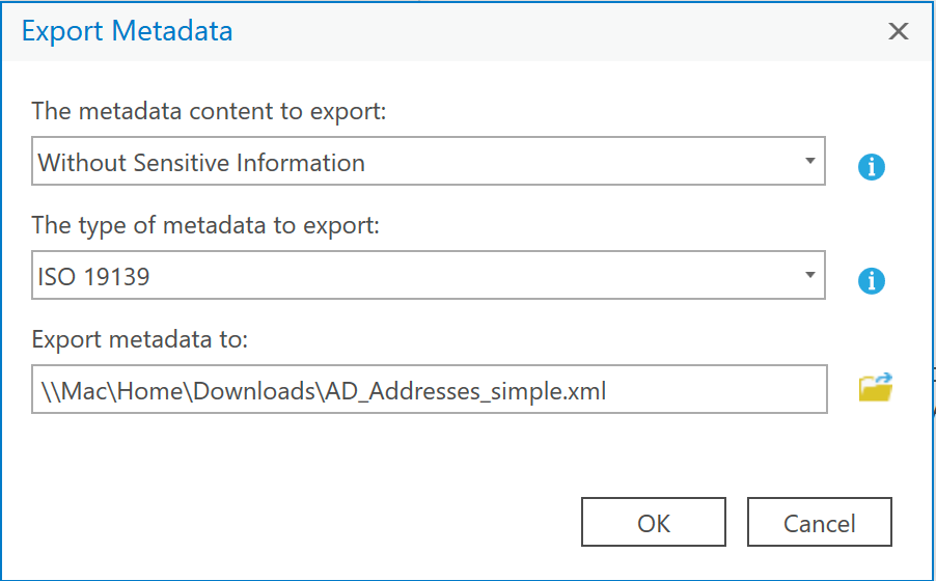Expand the metadata content dropdown arrow
This screenshot has width=936, height=582.
coord(810,162)
